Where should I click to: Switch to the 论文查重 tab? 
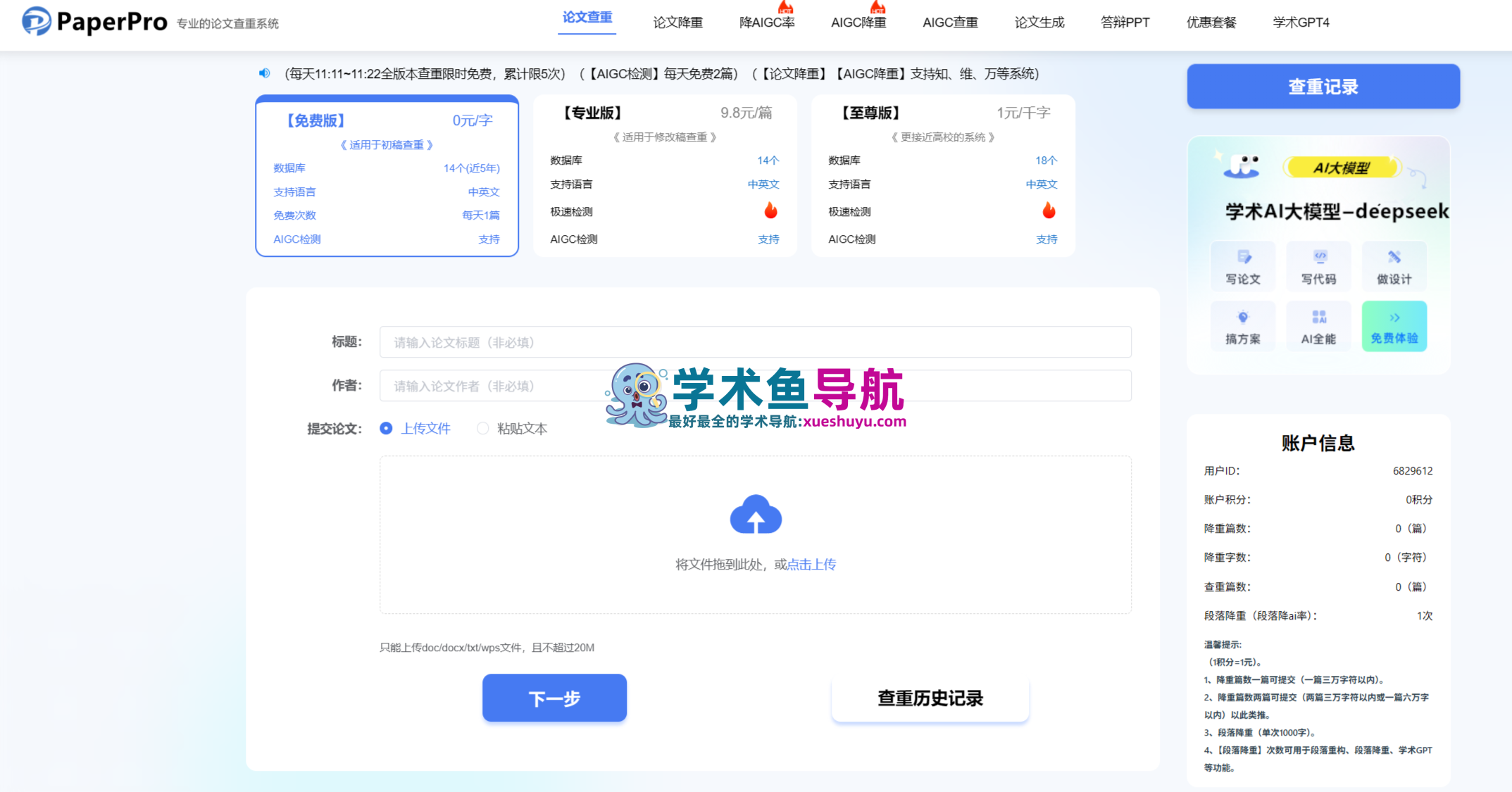tap(587, 18)
